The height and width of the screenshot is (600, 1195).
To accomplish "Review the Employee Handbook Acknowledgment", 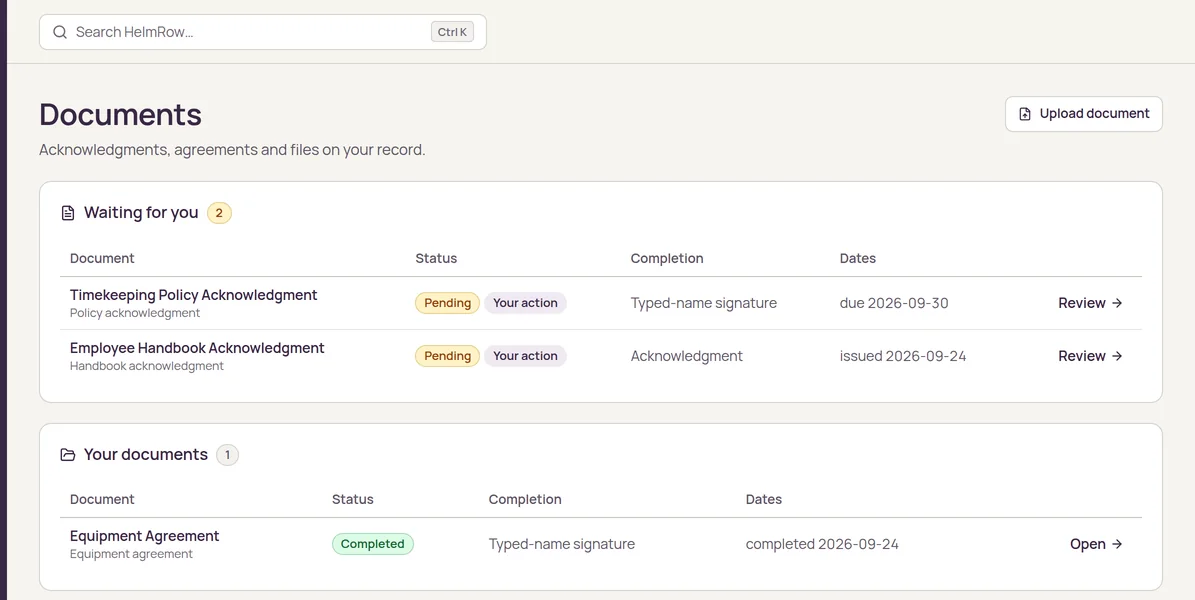I will [1091, 356].
